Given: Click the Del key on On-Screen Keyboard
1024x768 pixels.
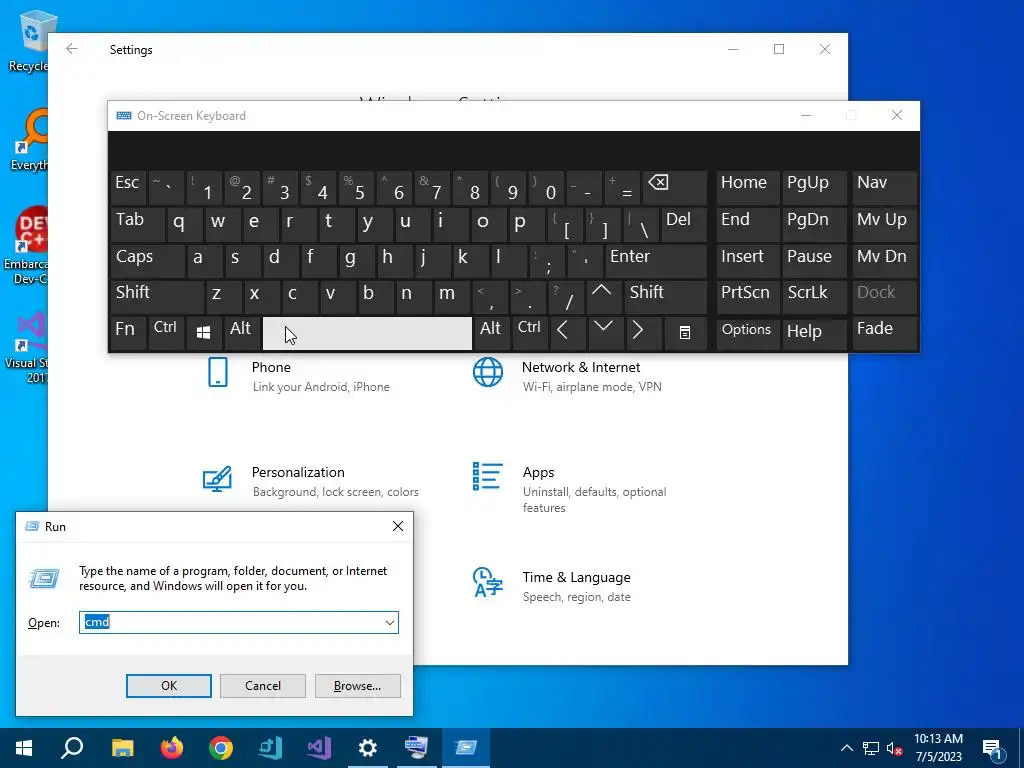Looking at the screenshot, I should 684,224.
